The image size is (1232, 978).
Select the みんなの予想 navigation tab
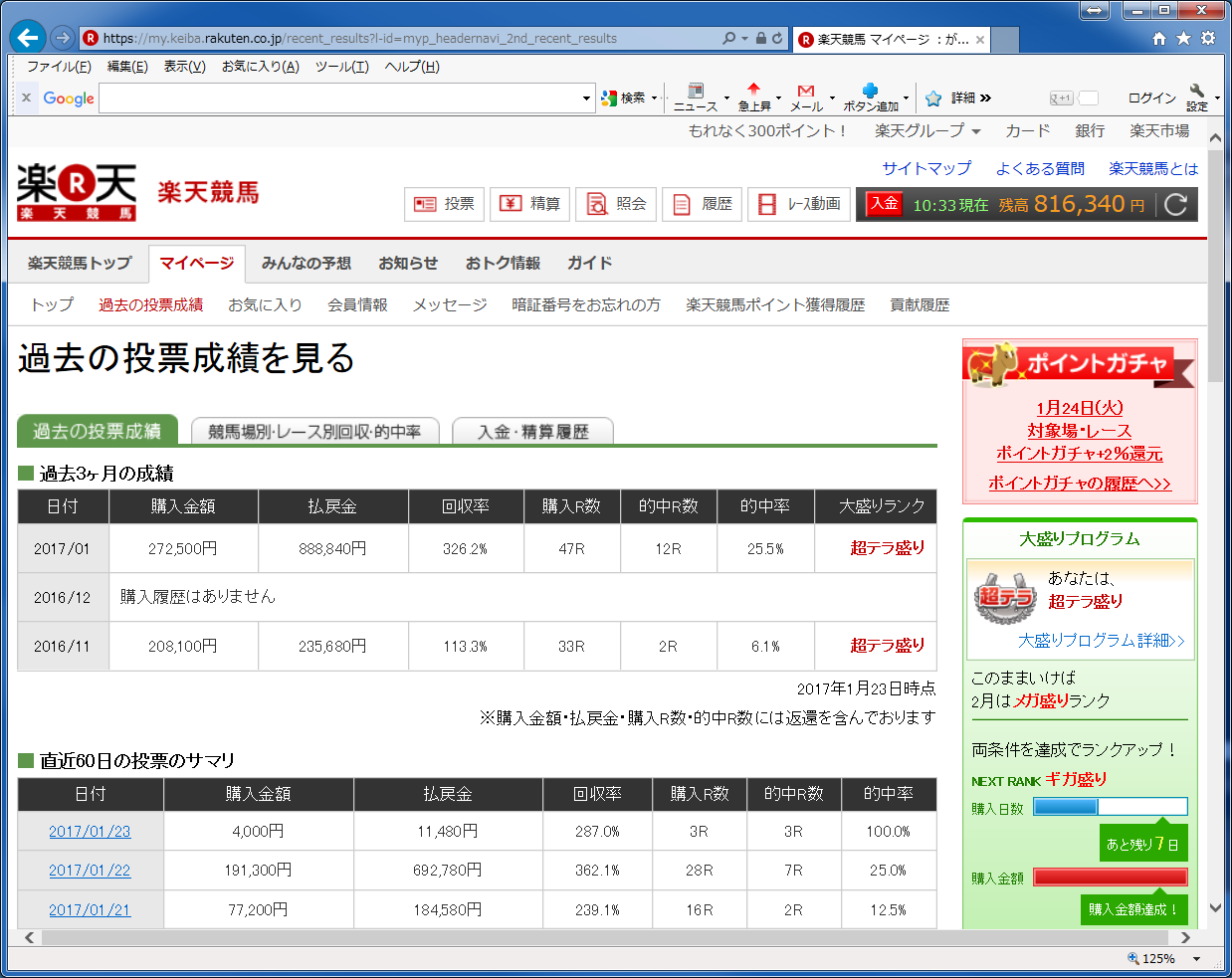point(307,263)
